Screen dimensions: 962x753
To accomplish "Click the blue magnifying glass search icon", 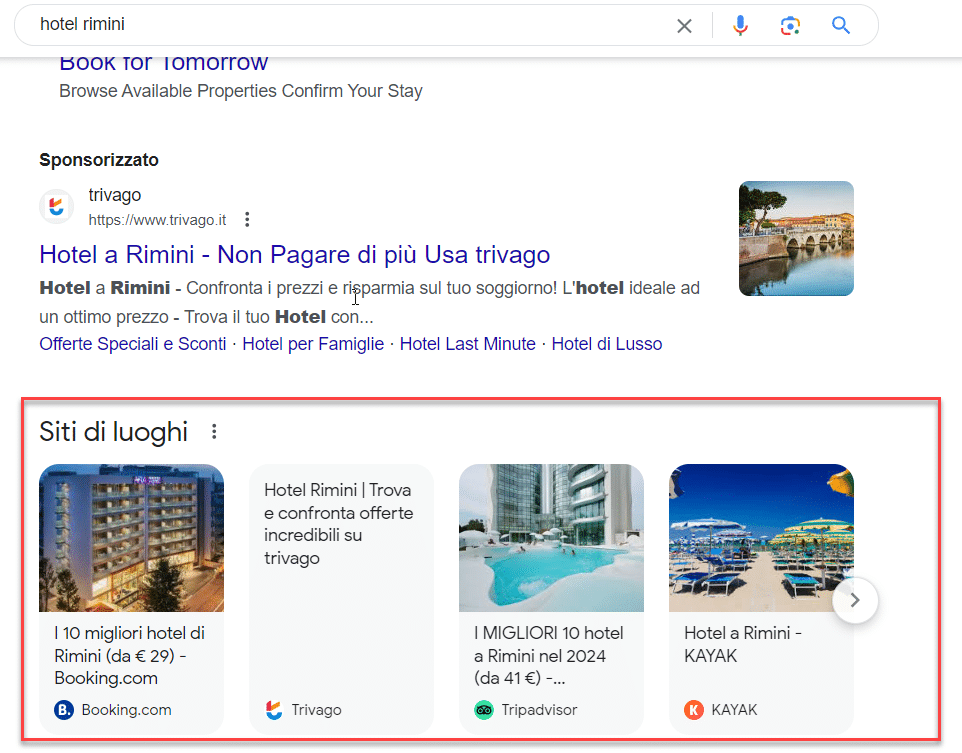I will [841, 25].
